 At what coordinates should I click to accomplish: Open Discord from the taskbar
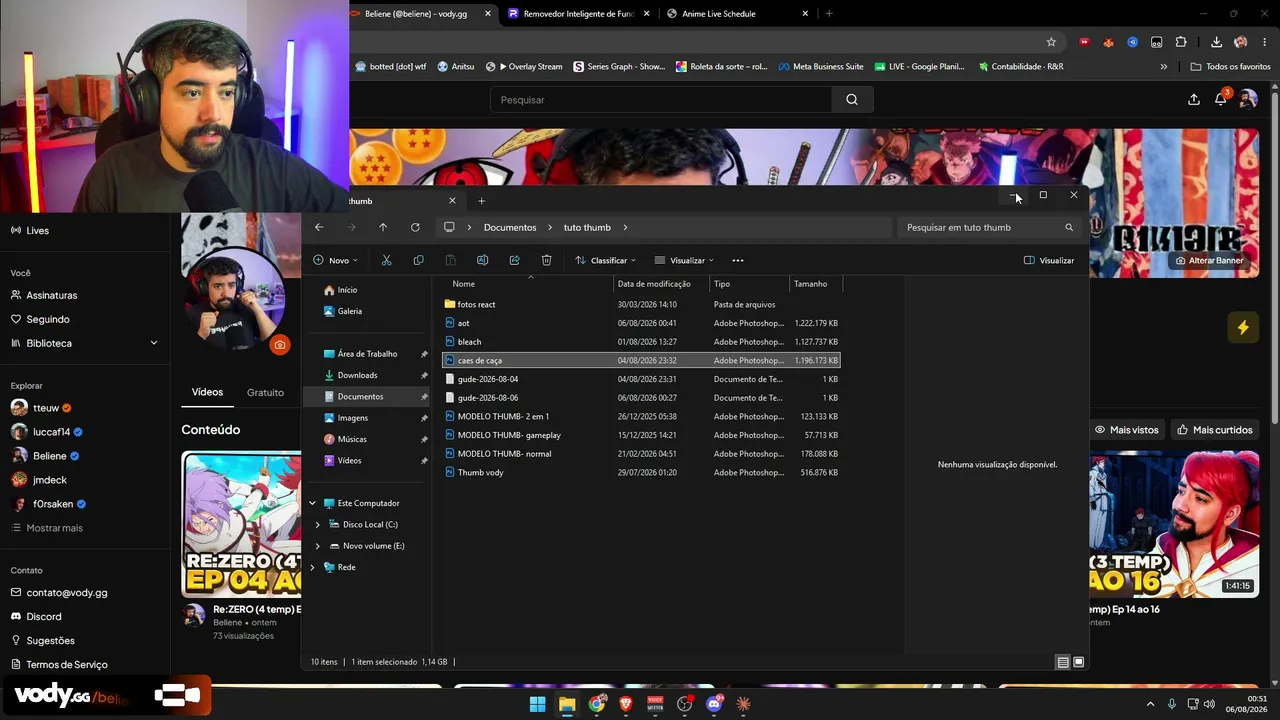click(x=714, y=704)
